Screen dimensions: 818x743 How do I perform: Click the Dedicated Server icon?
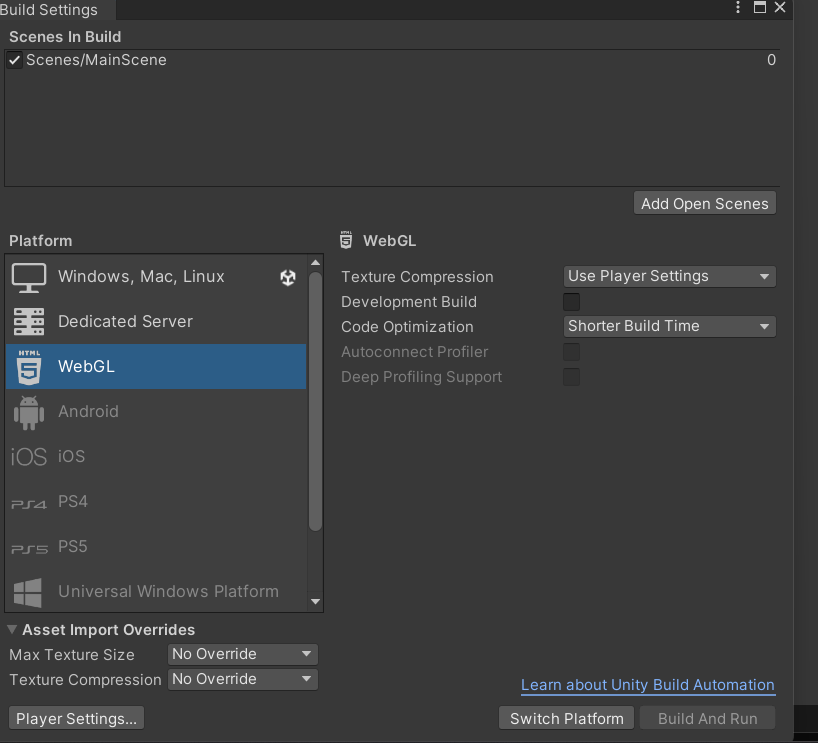(x=29, y=322)
